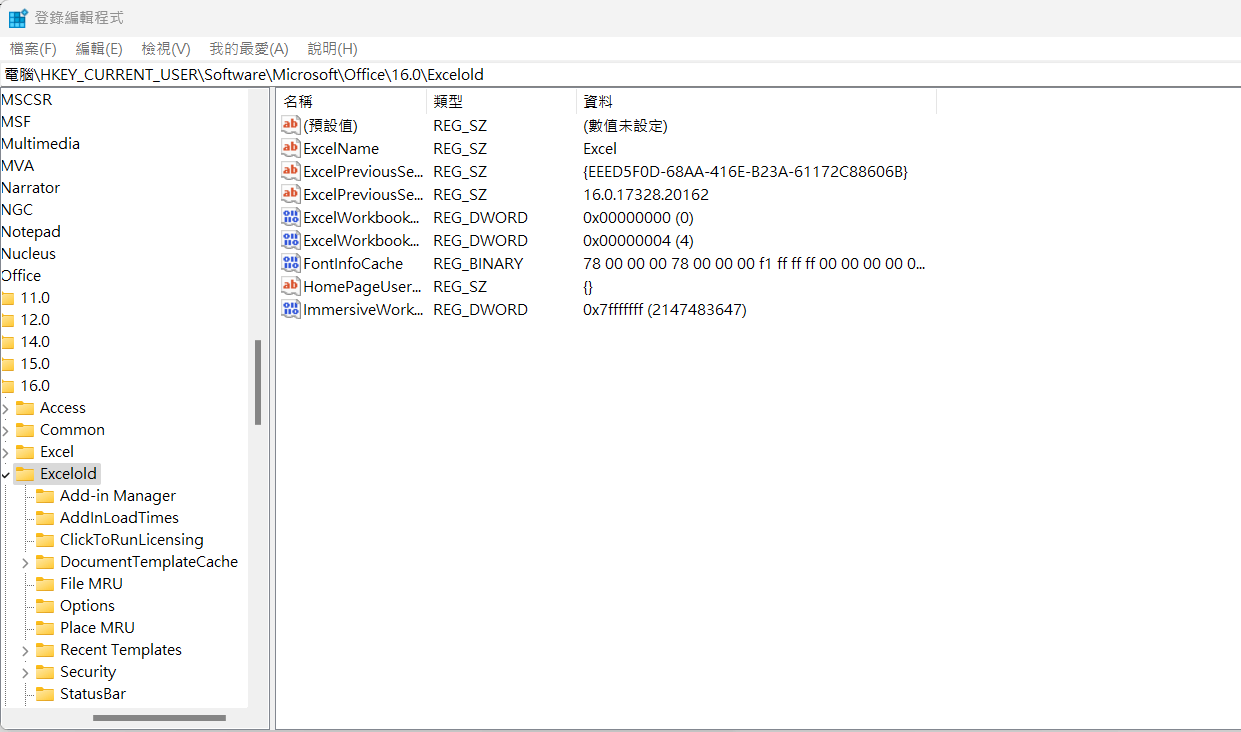Sort by the 類型 column header
The image size is (1241, 732).
pyautogui.click(x=501, y=101)
